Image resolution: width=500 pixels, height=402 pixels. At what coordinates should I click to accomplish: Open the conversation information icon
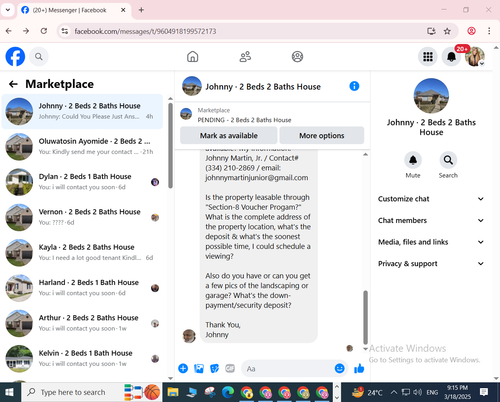pos(354,86)
